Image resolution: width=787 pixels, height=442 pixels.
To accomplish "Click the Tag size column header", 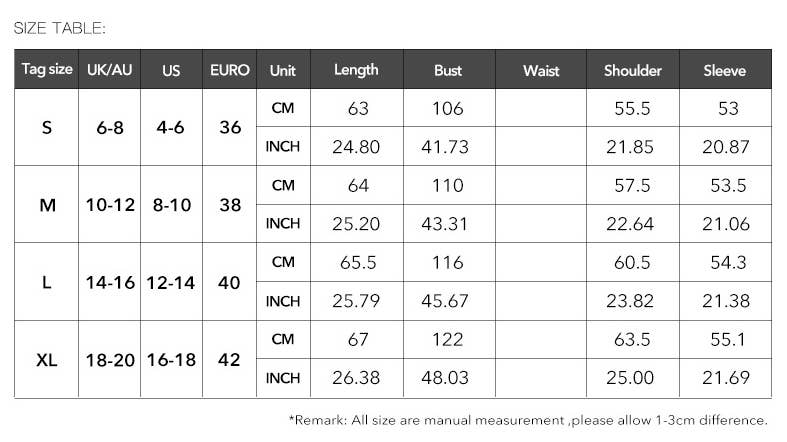I will tap(47, 70).
